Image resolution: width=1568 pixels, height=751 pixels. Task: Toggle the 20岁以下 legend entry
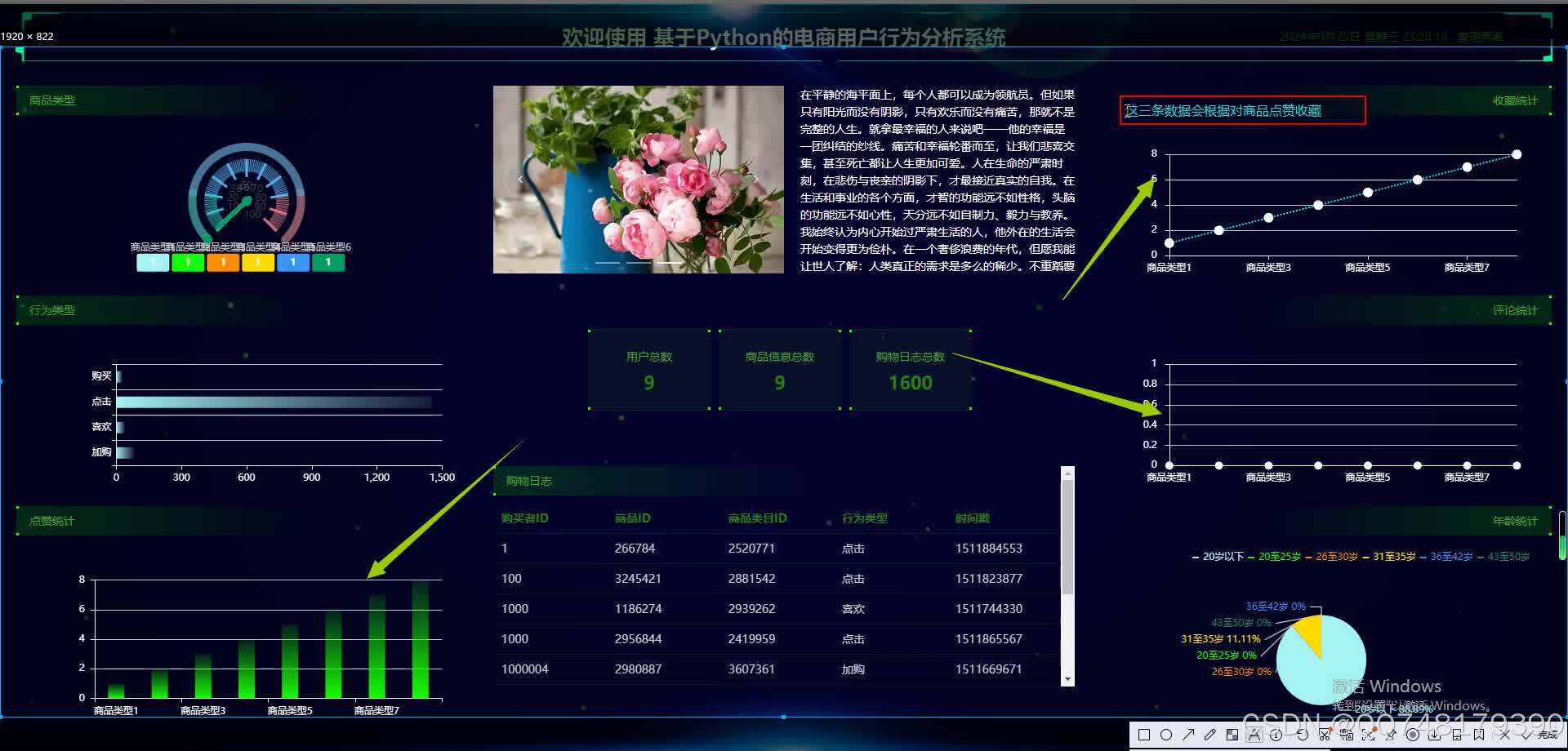pos(1218,557)
